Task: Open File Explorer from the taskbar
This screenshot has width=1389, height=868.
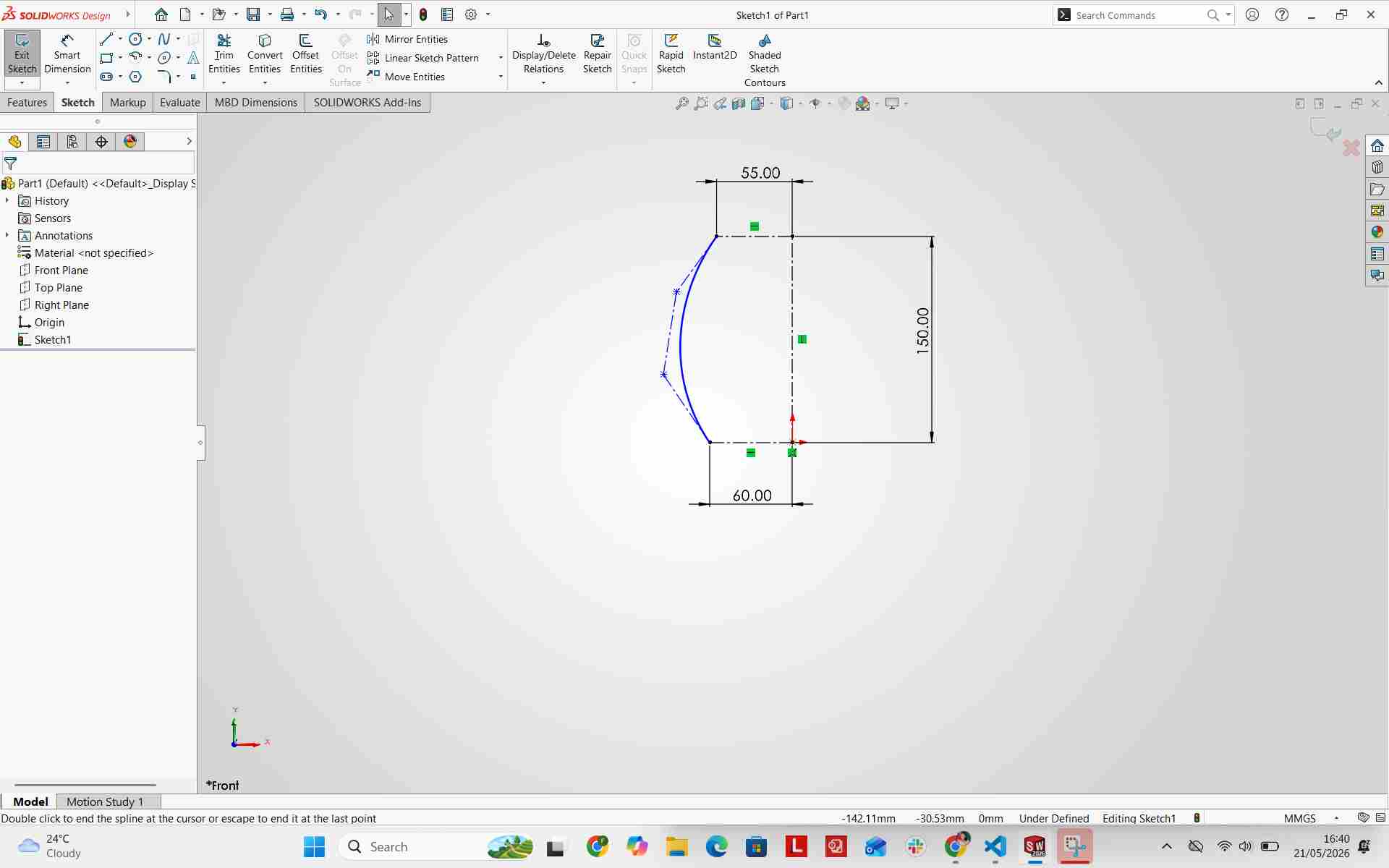Action: tap(677, 846)
